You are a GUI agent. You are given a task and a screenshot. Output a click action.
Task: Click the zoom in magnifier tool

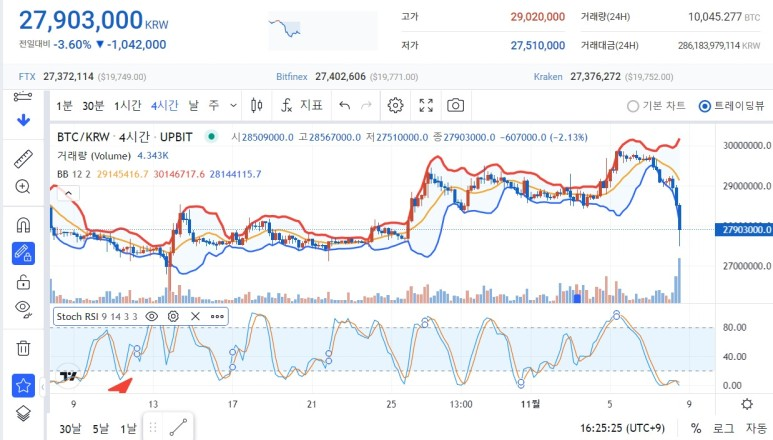tap(23, 186)
